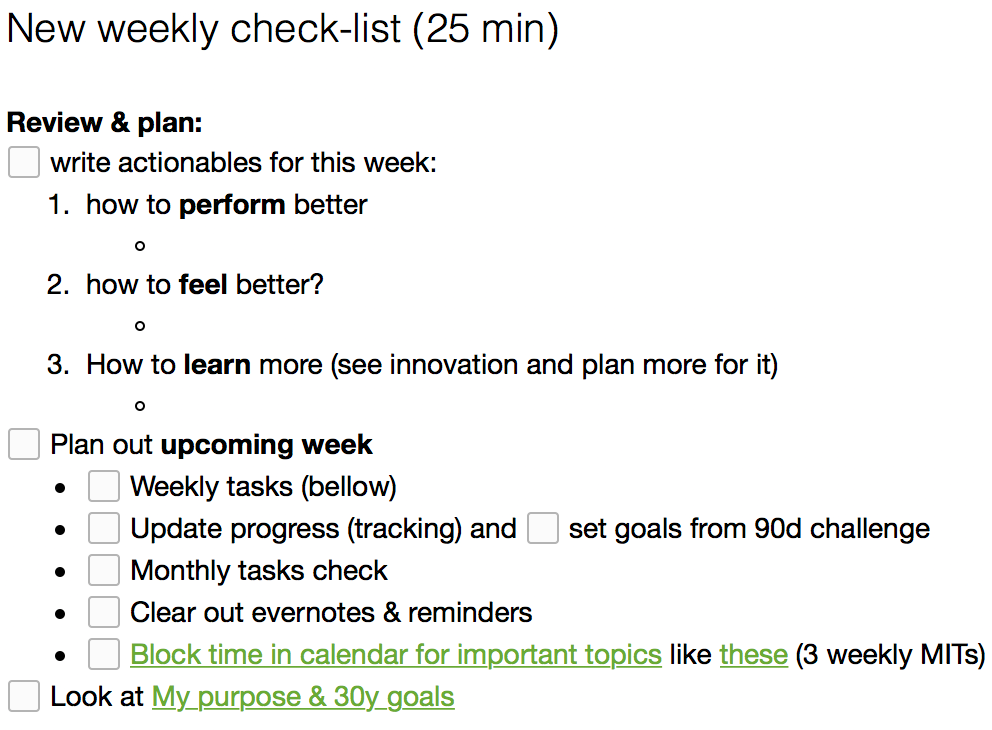
Task: Click the note title 'New weekly check-list (25 min)'
Action: pos(283,29)
